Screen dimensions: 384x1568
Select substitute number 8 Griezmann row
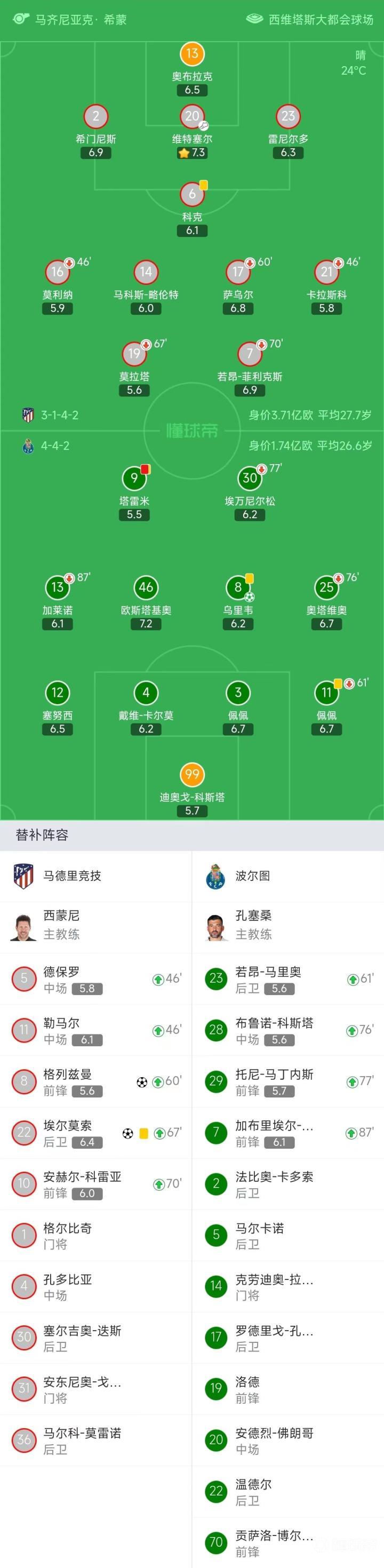tap(95, 1081)
